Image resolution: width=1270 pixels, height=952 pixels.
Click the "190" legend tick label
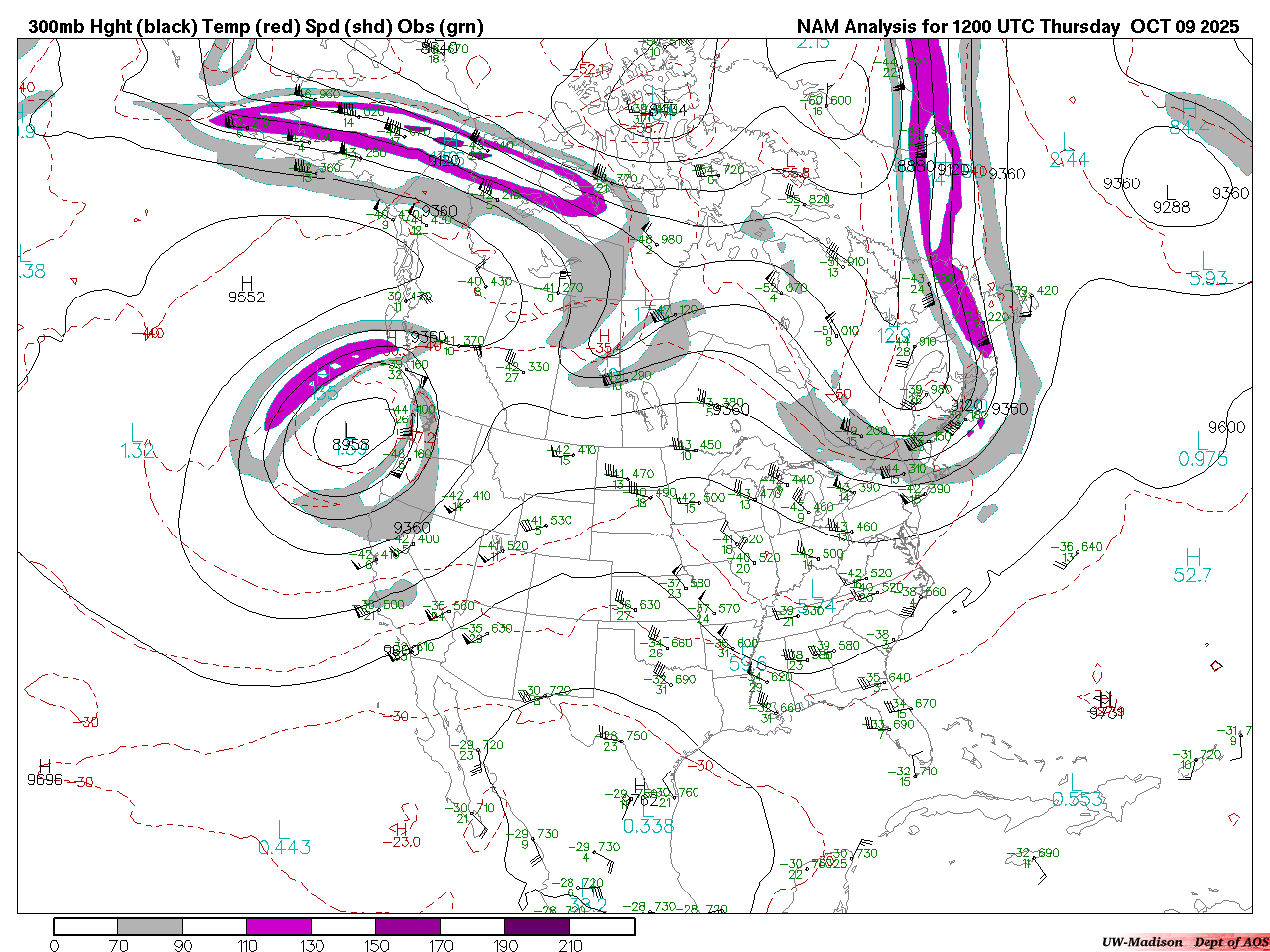coord(506,945)
